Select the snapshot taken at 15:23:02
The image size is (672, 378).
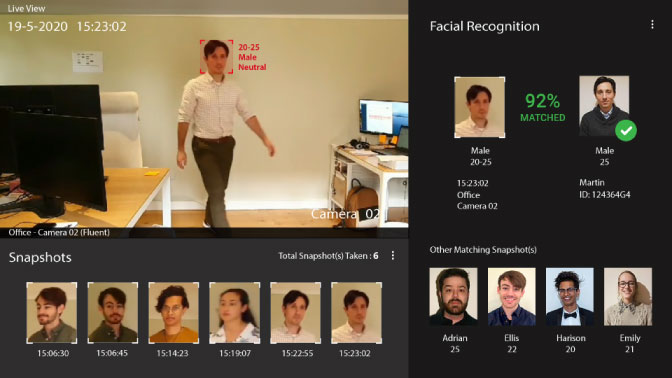(356, 313)
